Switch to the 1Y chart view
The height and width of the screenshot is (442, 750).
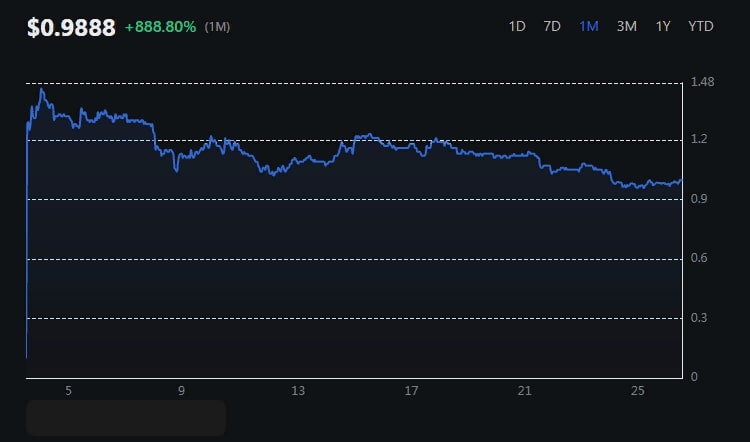662,26
